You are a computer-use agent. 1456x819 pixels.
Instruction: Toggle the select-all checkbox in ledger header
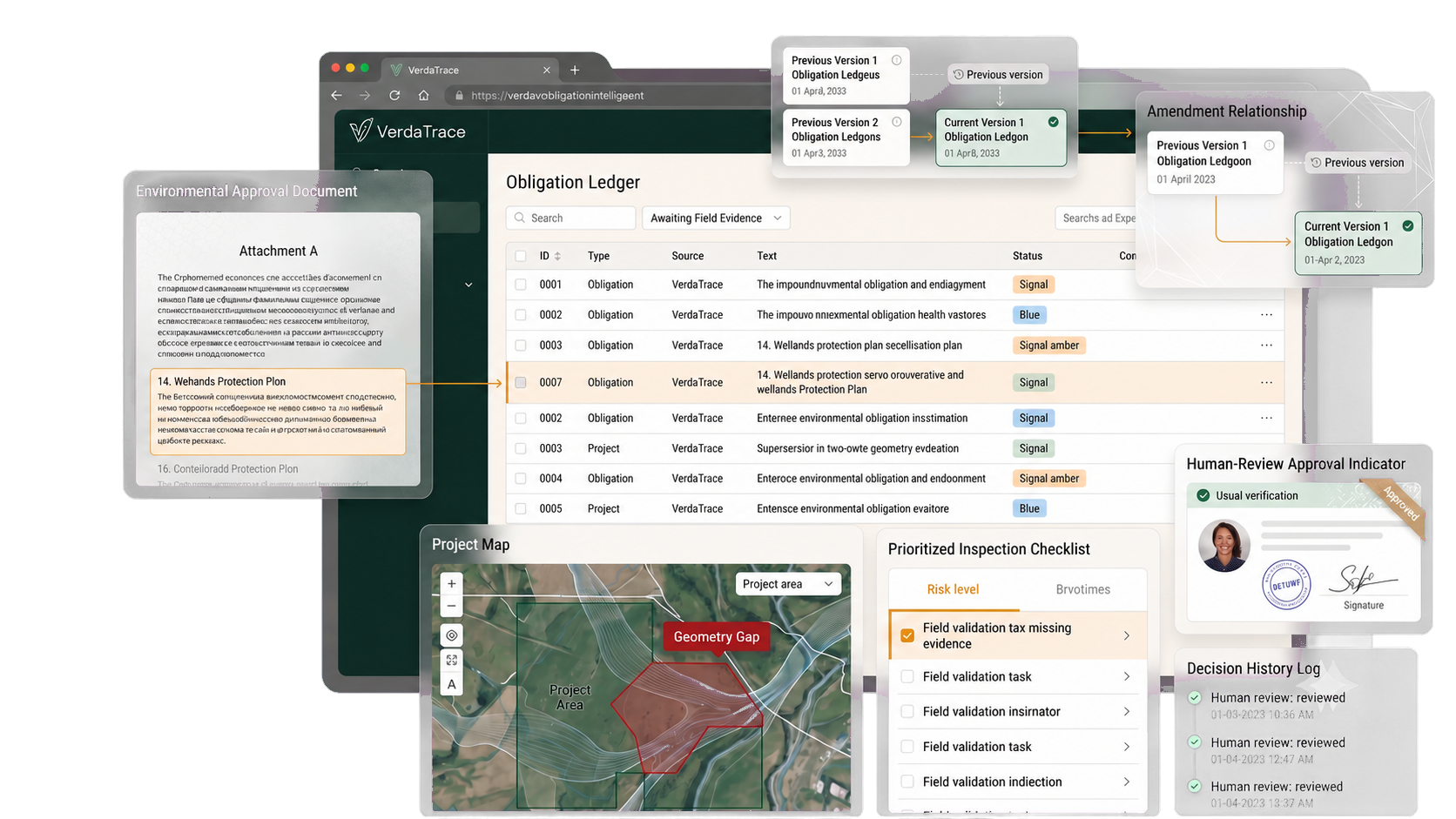(521, 256)
